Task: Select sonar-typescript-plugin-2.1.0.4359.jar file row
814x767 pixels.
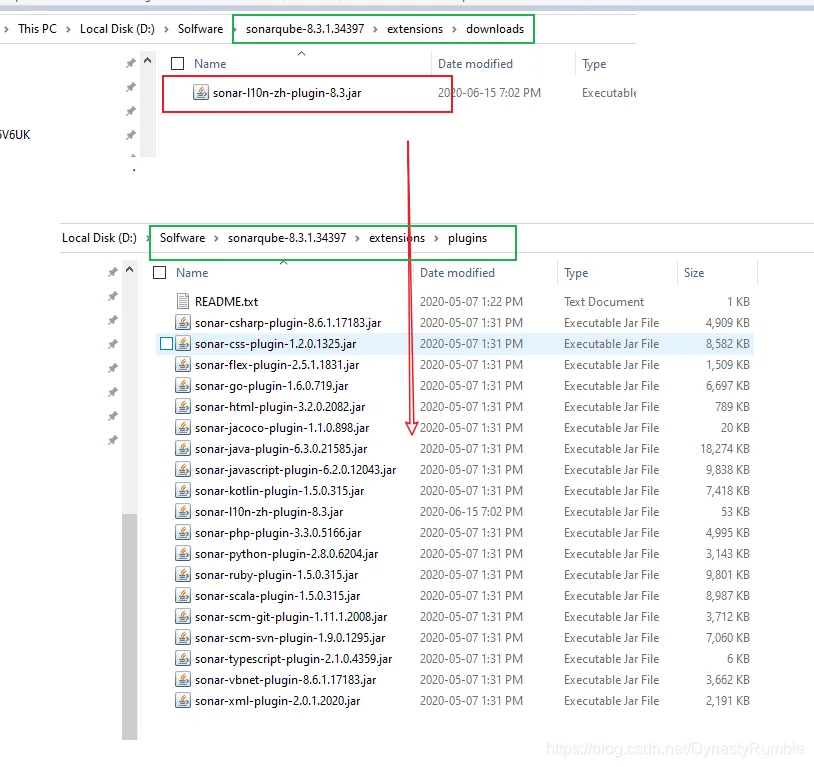Action: coord(455,658)
